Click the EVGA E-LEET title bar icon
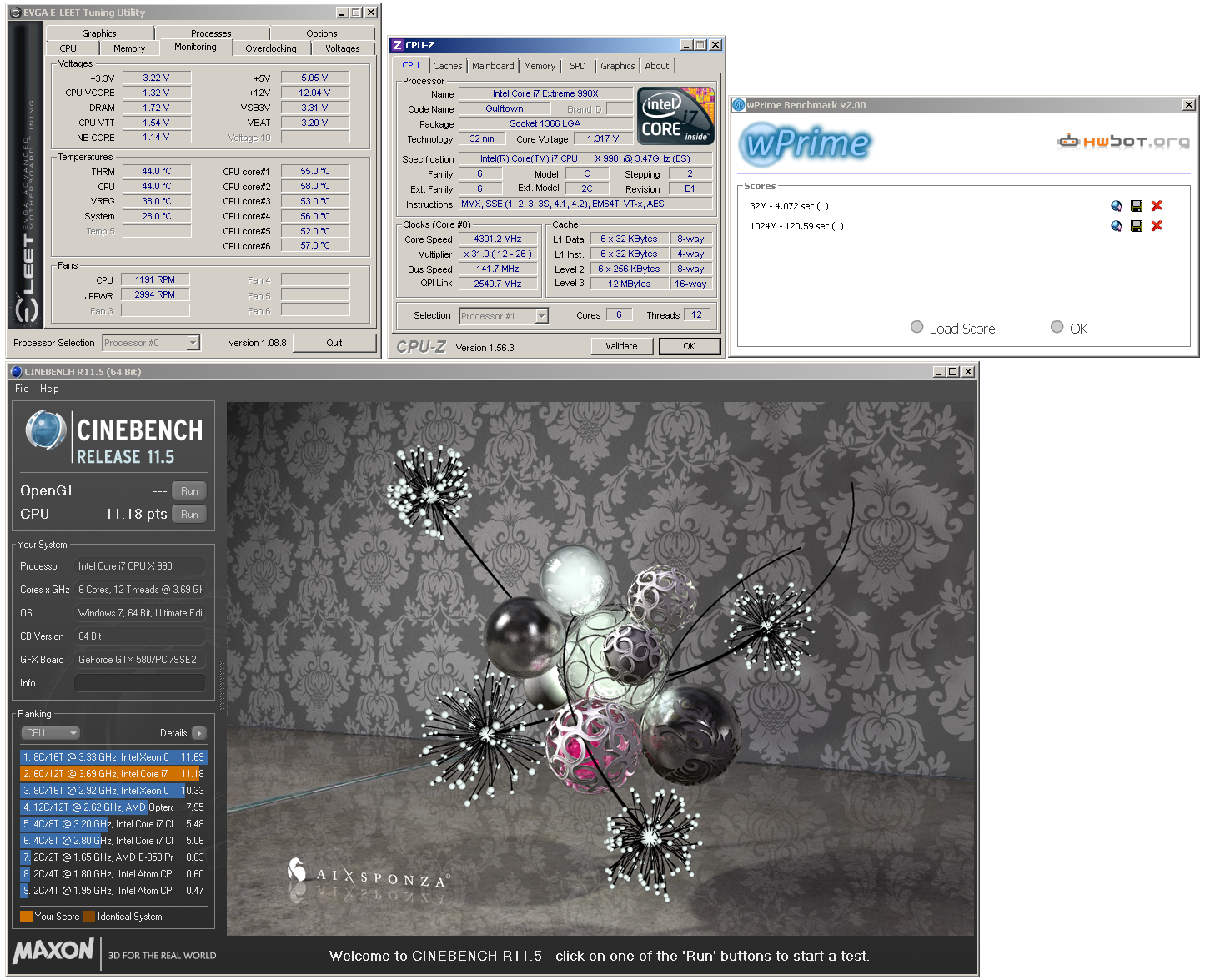1205x980 pixels. 15,13
